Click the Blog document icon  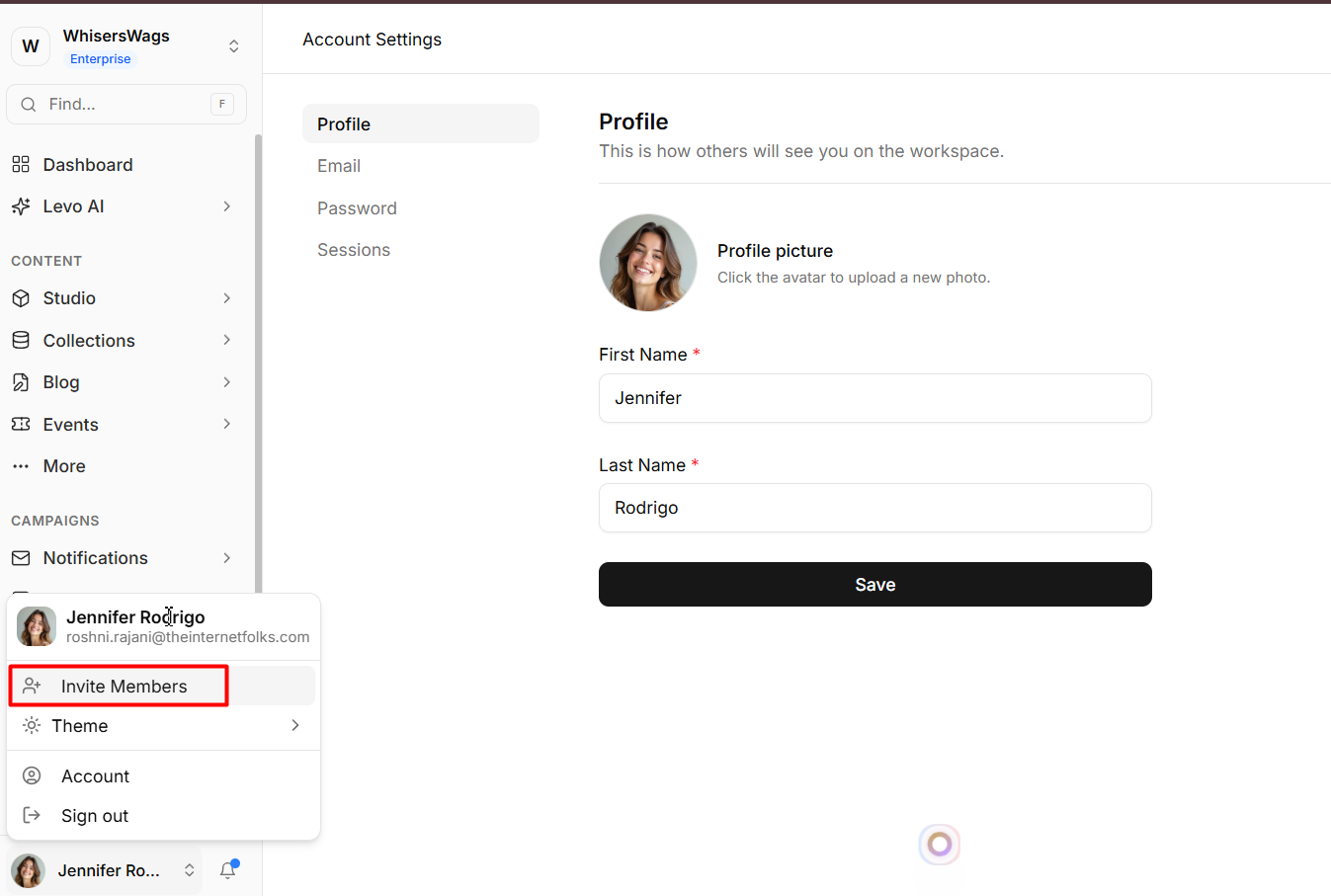pos(21,382)
